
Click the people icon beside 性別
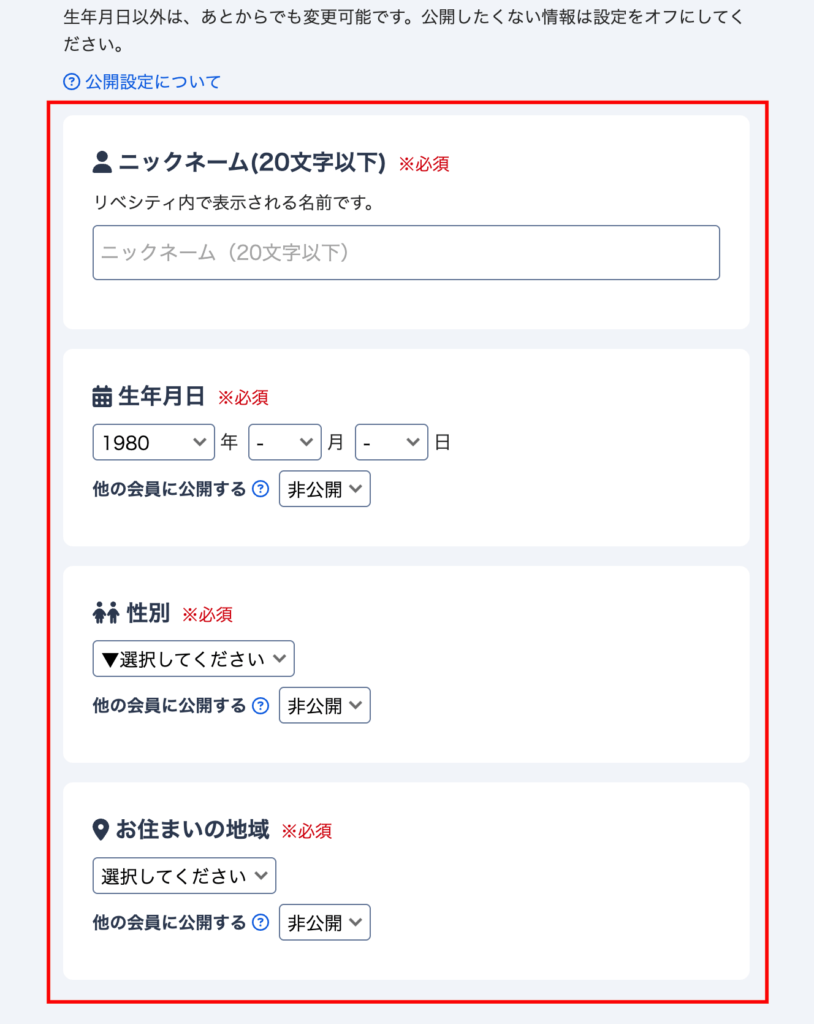105,613
